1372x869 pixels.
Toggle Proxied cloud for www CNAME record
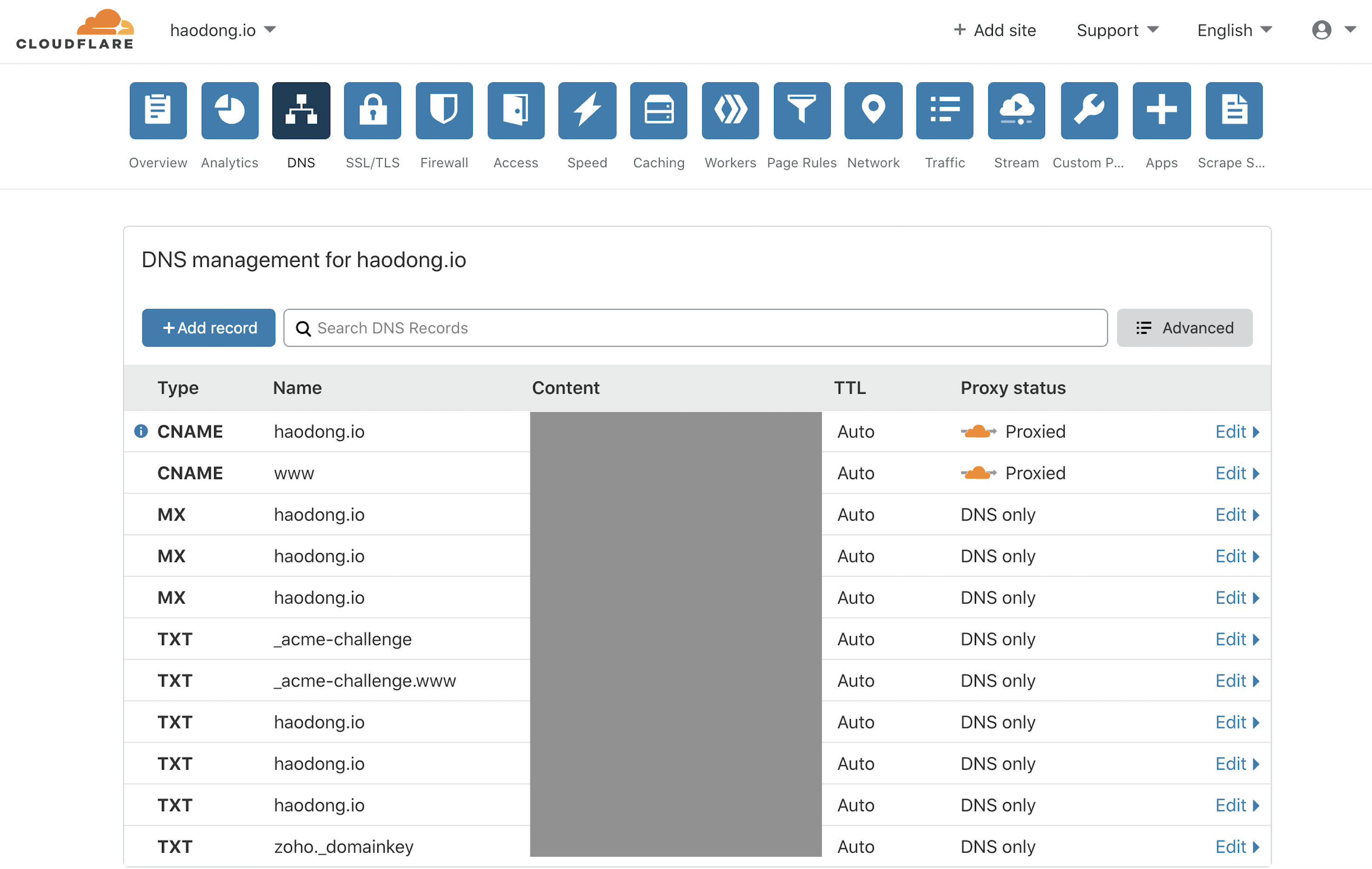(x=978, y=473)
